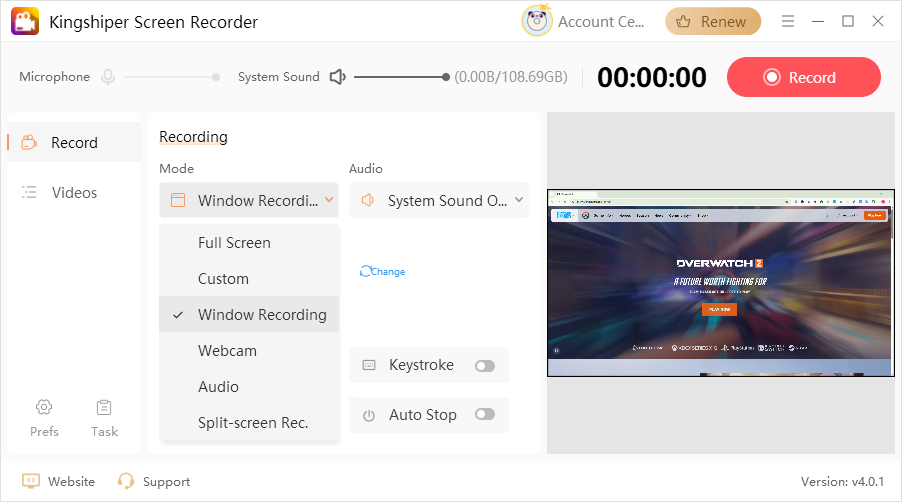The height and width of the screenshot is (502, 902).
Task: Open Prefs gear icon
Action: point(44,407)
